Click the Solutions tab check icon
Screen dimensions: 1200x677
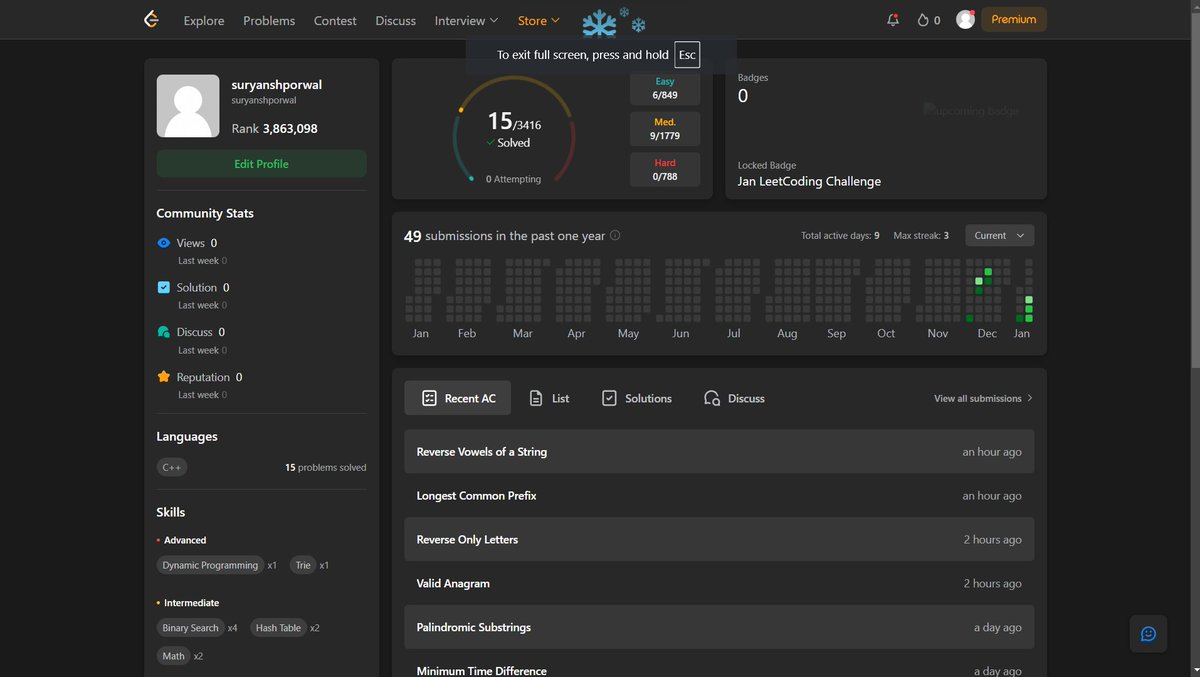point(609,398)
